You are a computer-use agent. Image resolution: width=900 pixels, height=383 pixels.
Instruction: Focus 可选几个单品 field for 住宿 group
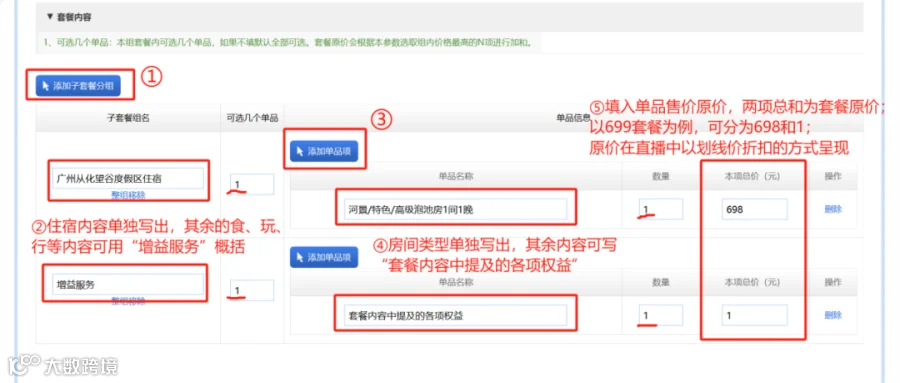(253, 184)
